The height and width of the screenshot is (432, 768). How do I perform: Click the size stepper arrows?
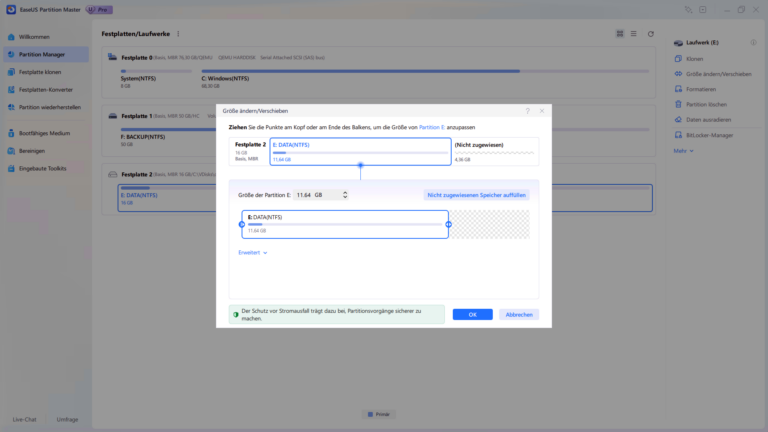click(345, 195)
